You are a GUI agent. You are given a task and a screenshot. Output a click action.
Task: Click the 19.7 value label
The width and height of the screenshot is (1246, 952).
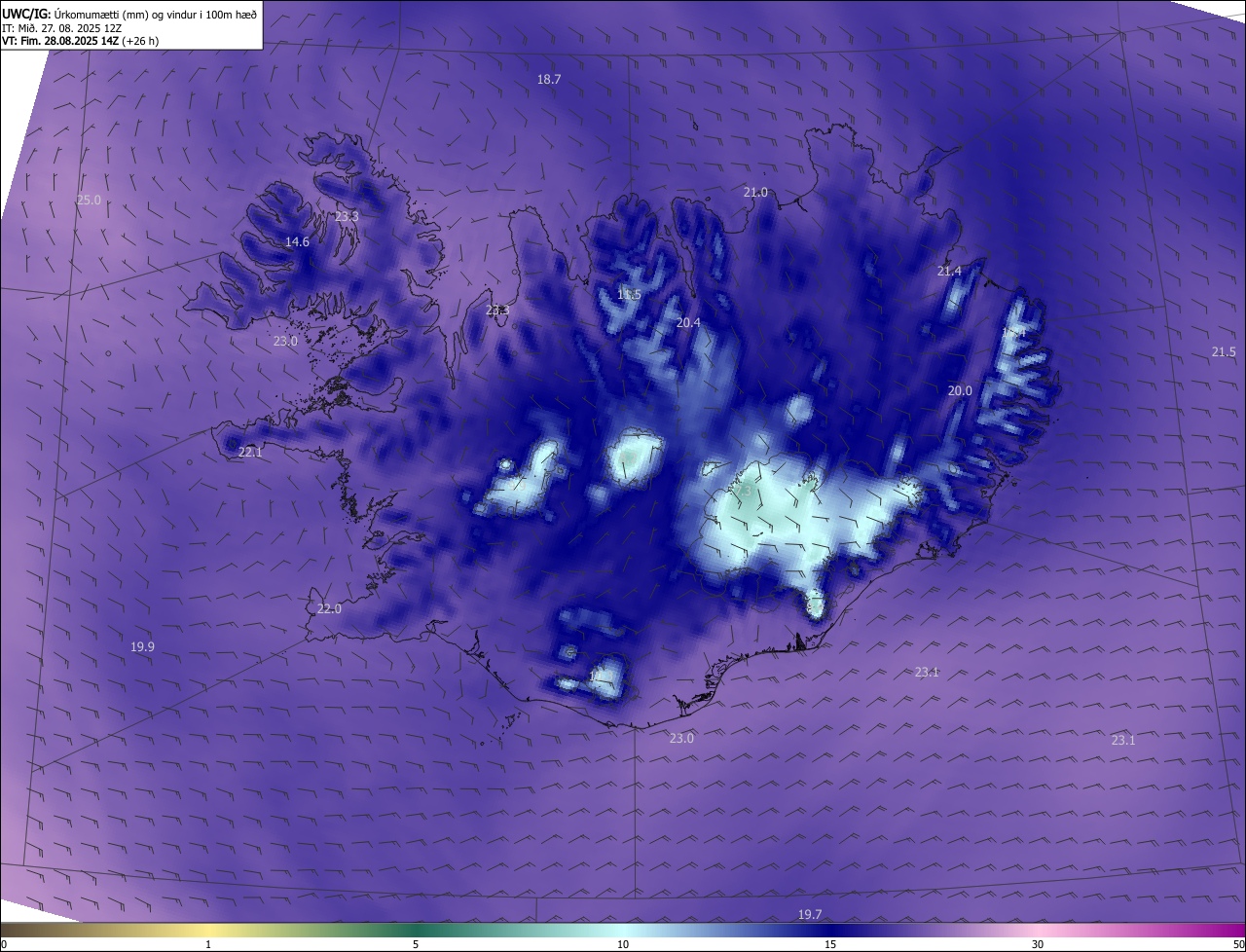pos(810,914)
